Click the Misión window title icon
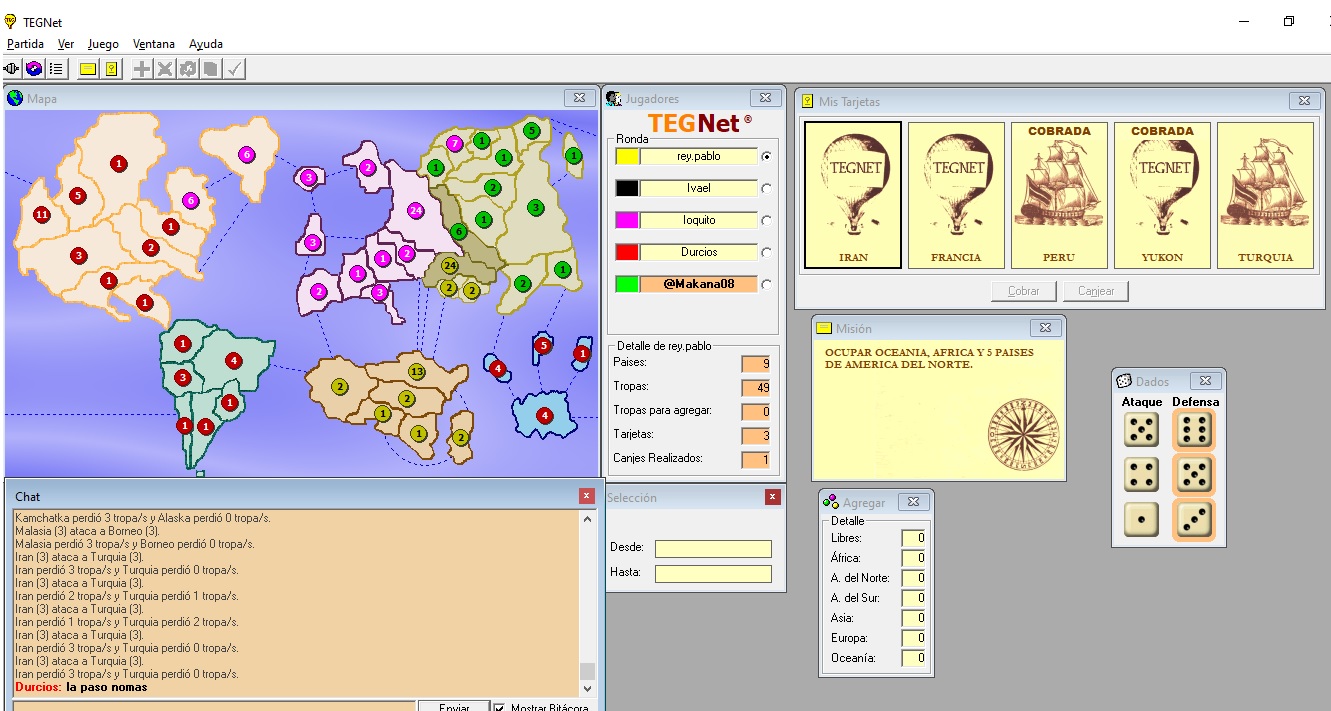This screenshot has height=711, width=1331. coord(824,328)
